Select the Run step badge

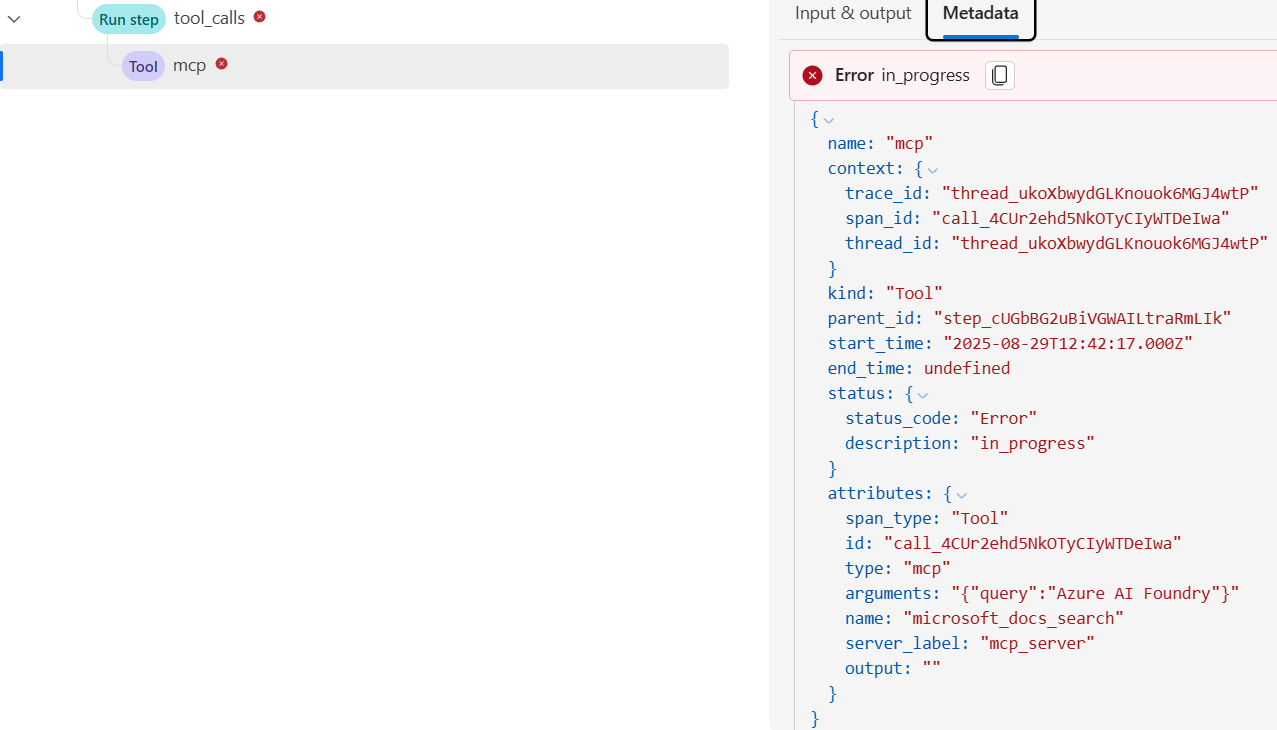tap(129, 19)
